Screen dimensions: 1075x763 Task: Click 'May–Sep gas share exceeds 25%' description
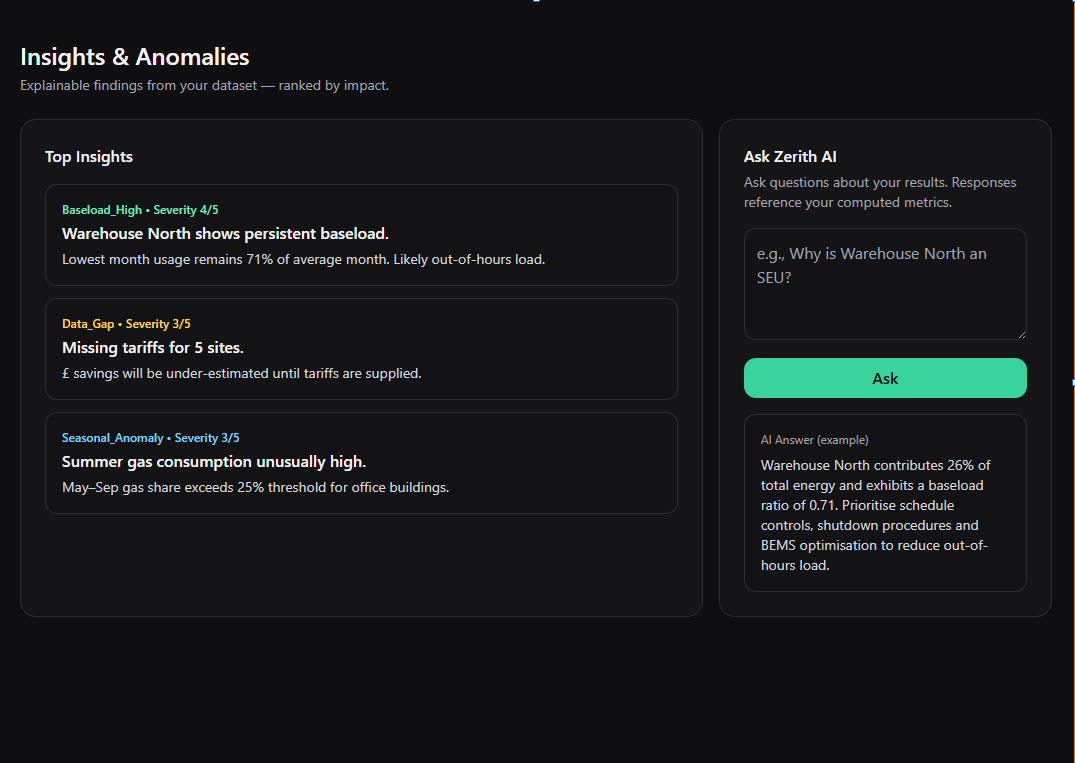255,487
